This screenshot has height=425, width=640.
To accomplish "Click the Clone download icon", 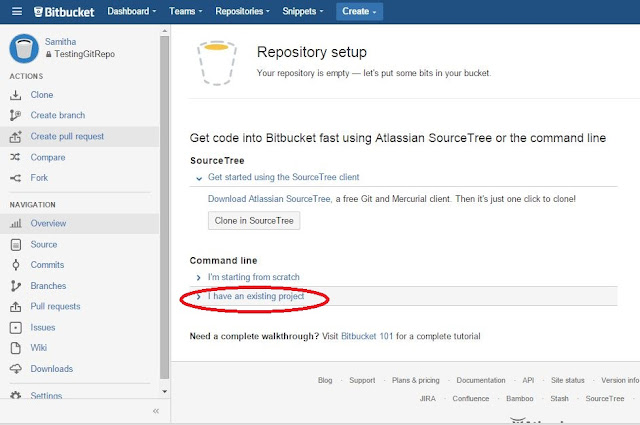I will click(x=16, y=95).
